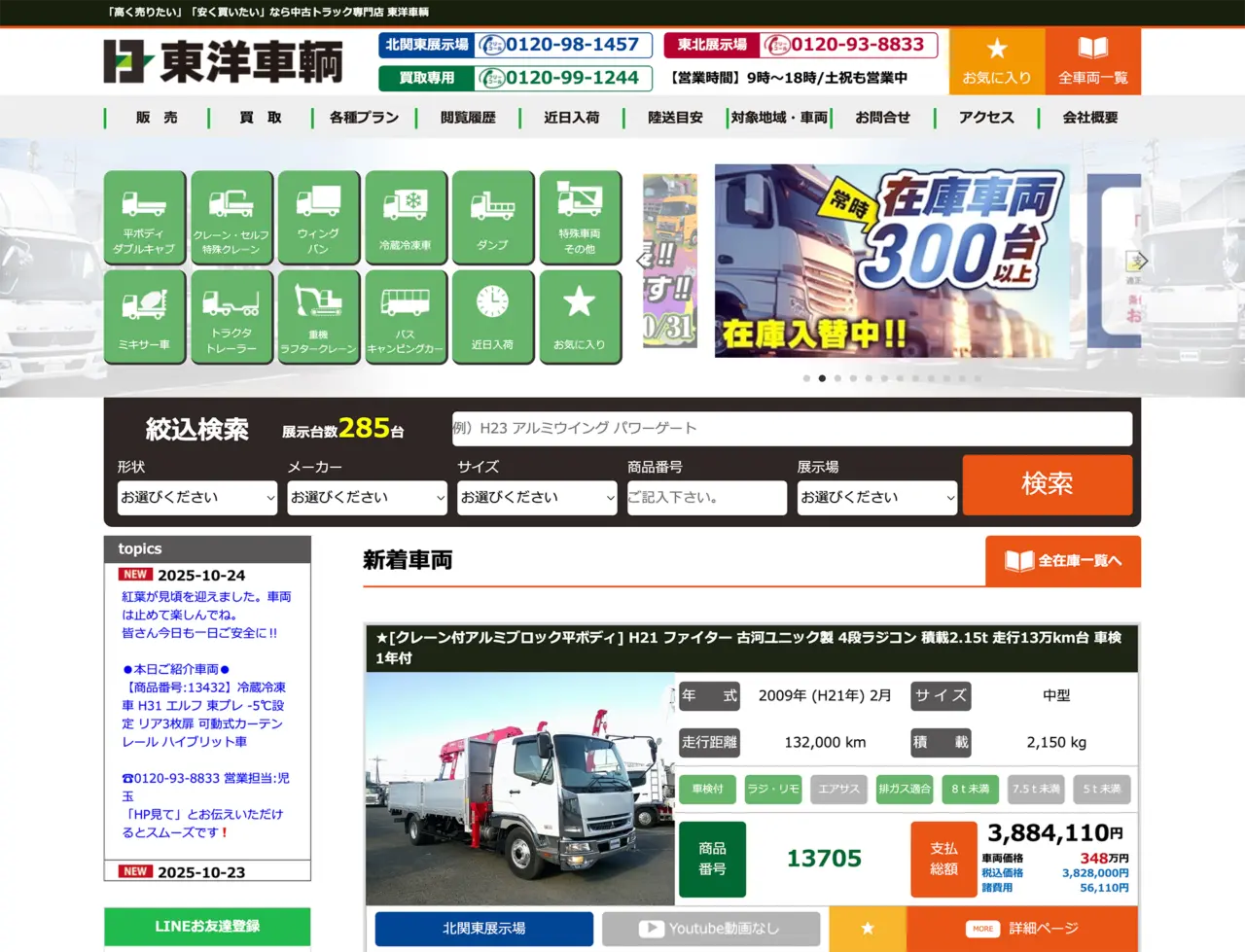Open the クレーン・セルフ crane truck category
Screen dimensions: 1245x952
pos(231,218)
